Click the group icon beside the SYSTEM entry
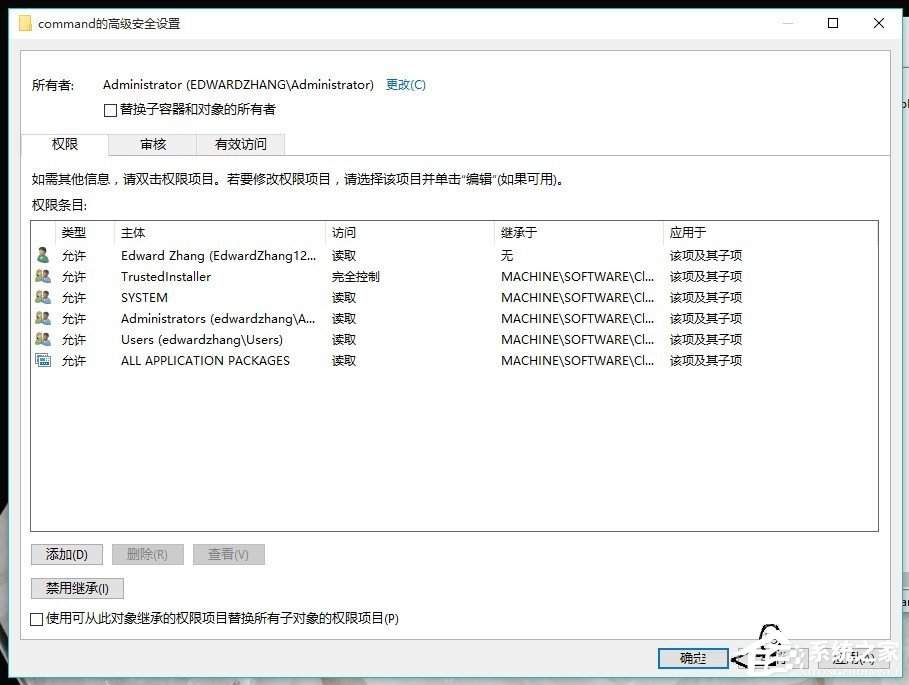Screen dimensions: 909x685 click(x=43, y=298)
